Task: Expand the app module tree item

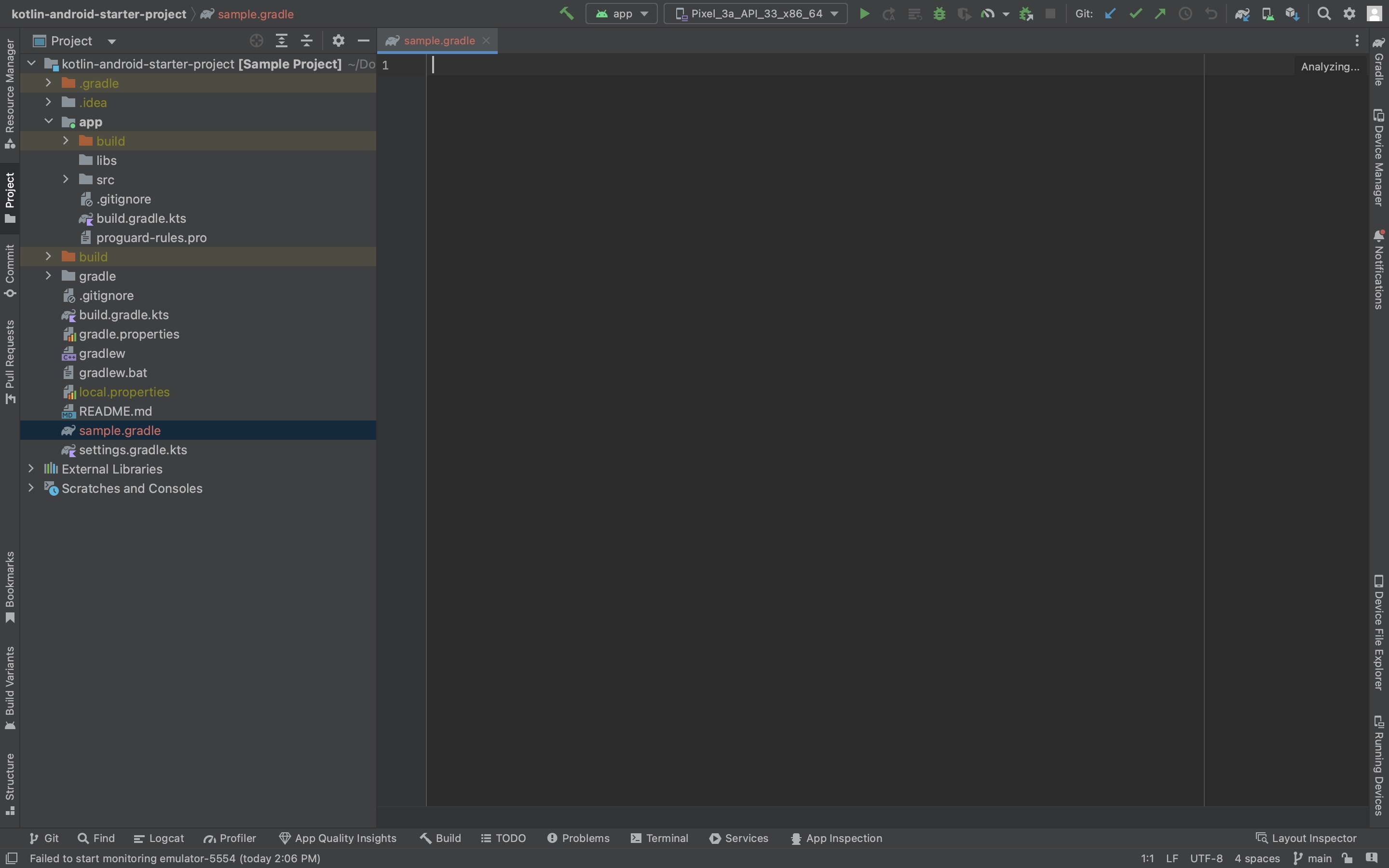Action: 47,121
